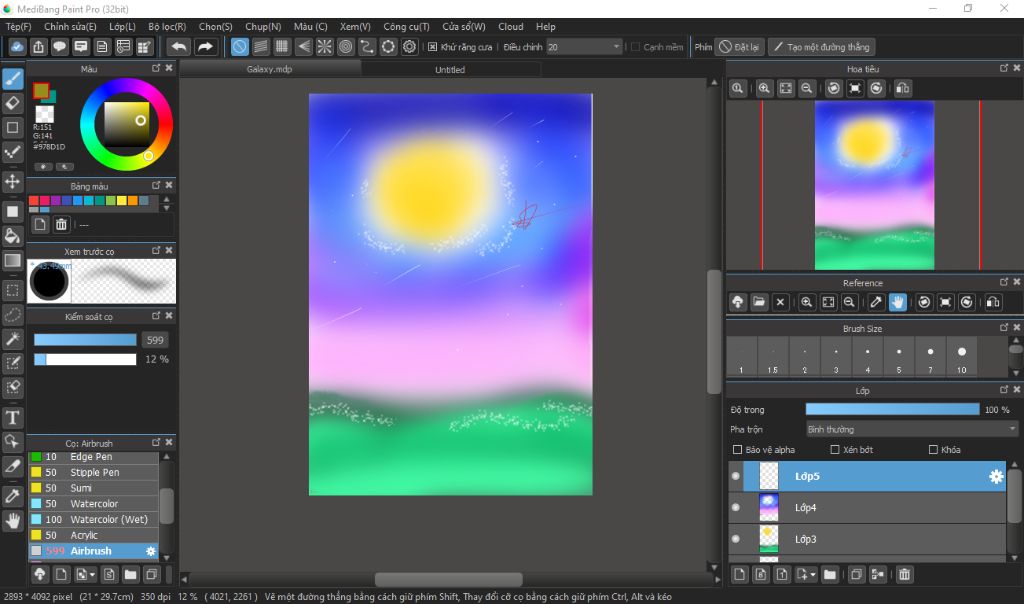
Task: Enable the Xén bớt checkbox
Action: 835,450
